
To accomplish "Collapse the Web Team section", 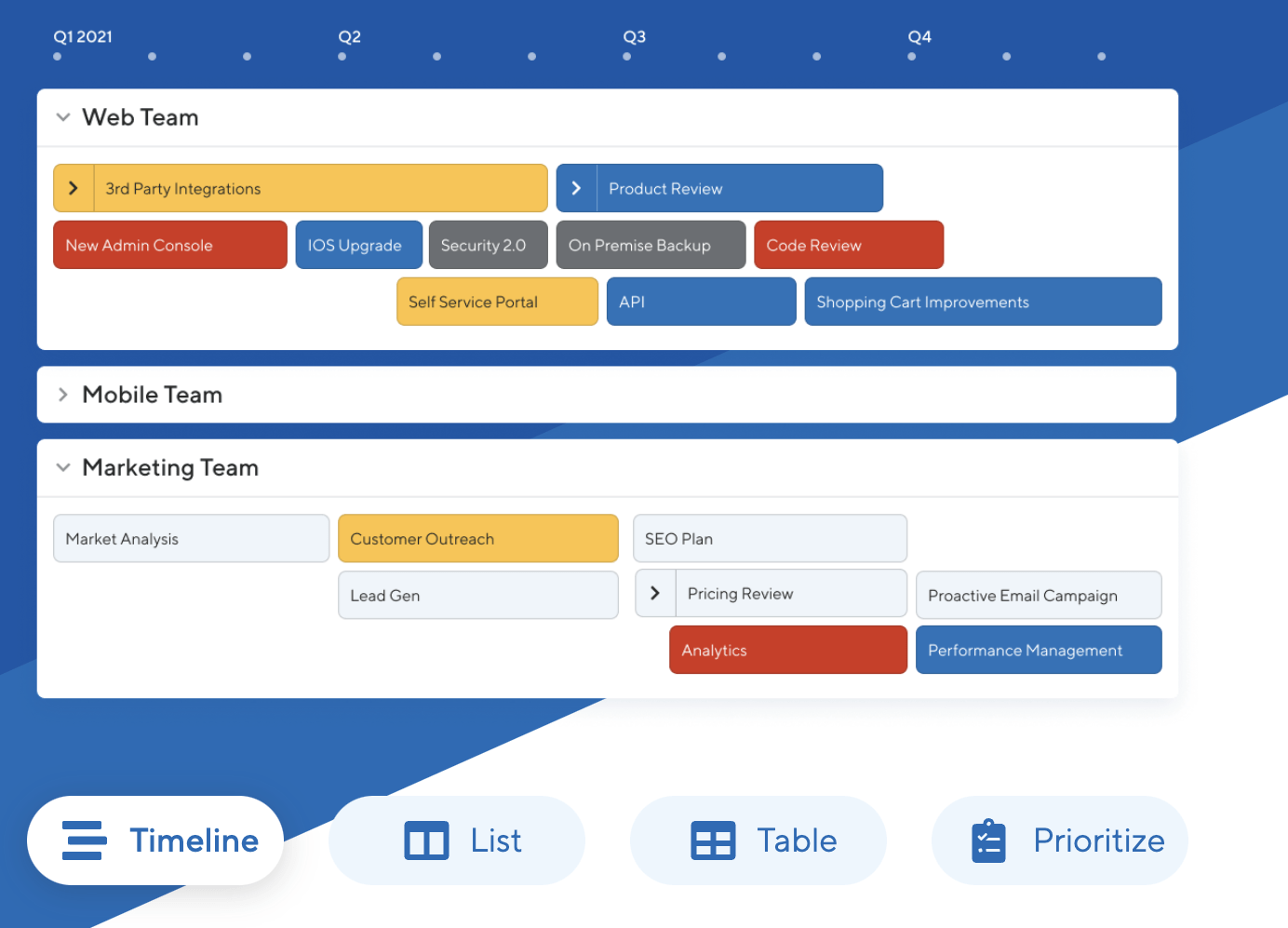I will (x=63, y=117).
